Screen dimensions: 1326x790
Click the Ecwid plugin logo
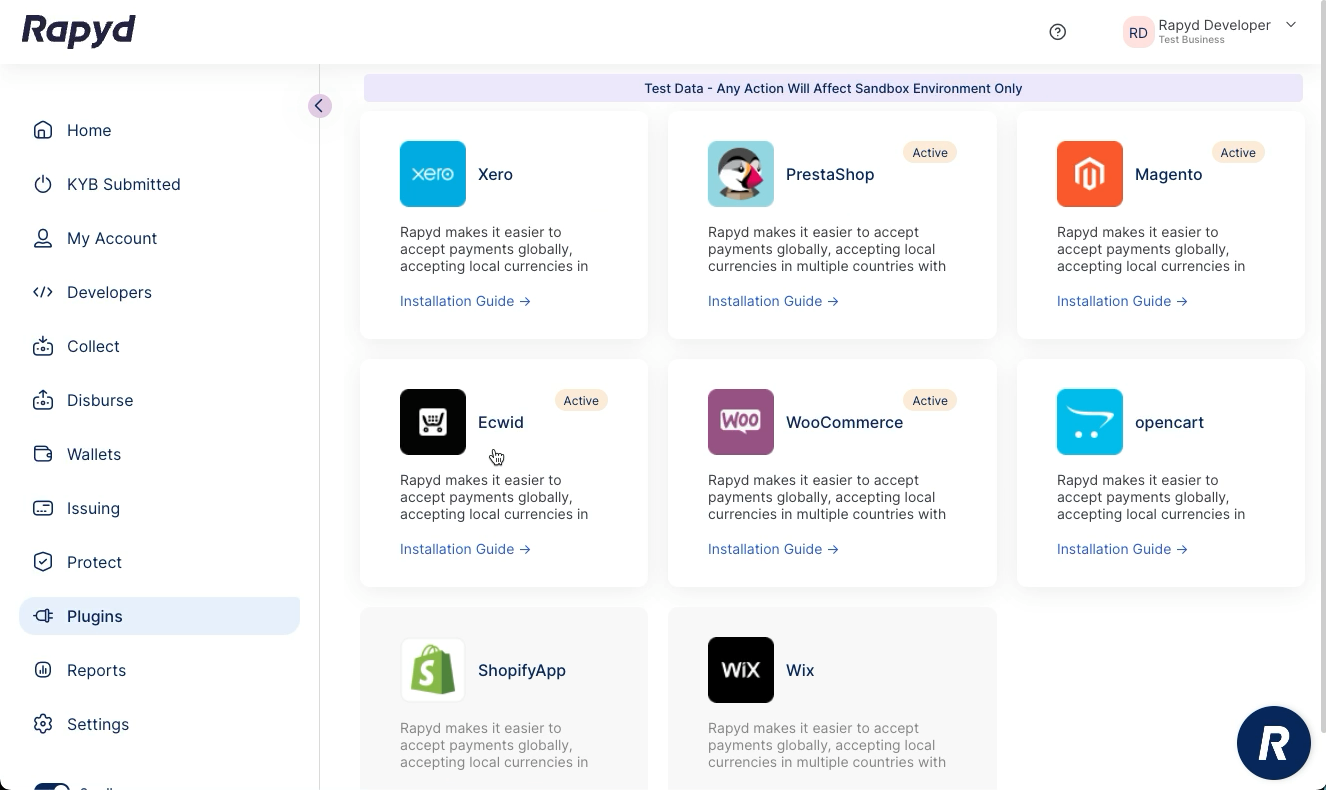433,422
